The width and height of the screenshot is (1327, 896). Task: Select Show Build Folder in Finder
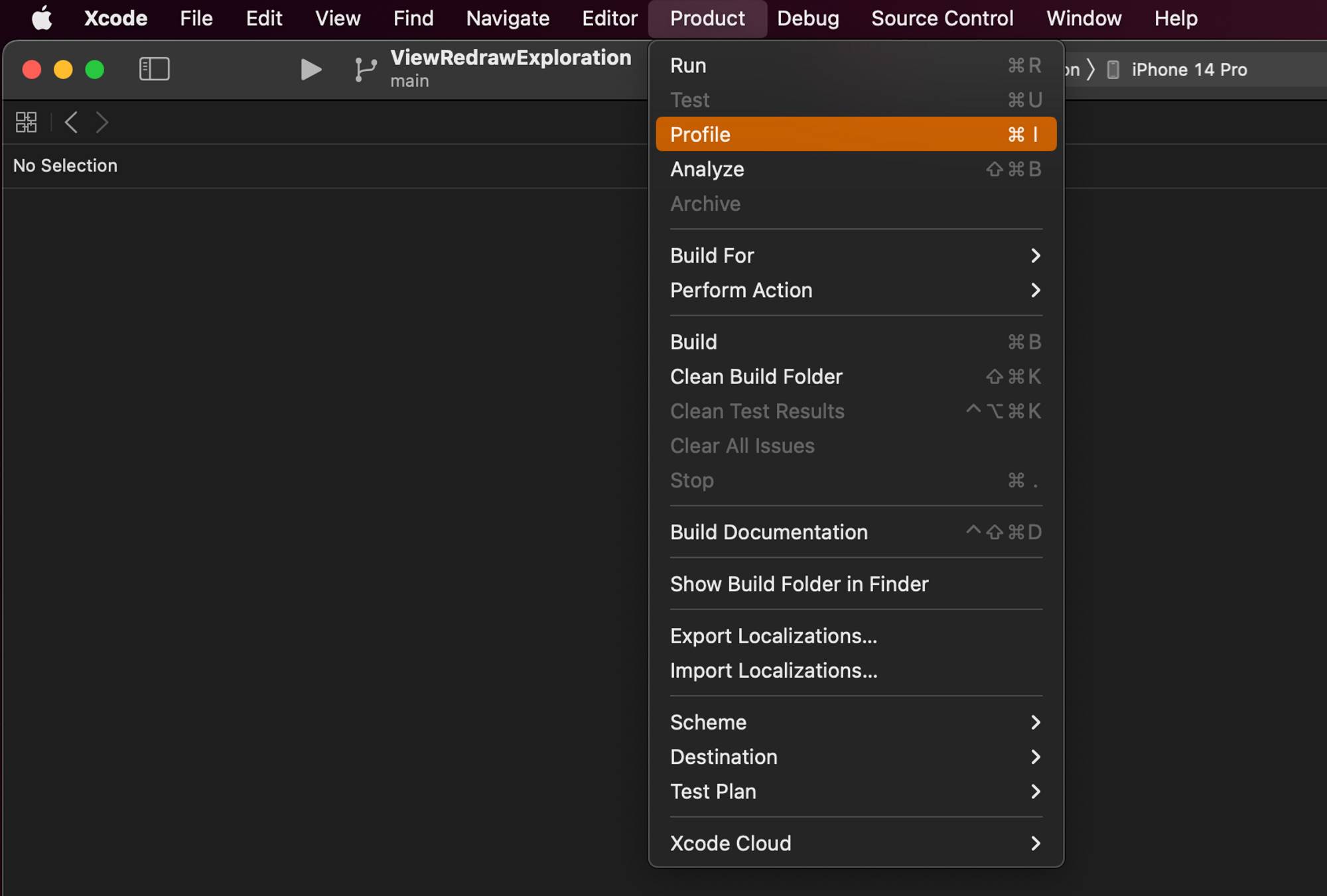pos(856,584)
